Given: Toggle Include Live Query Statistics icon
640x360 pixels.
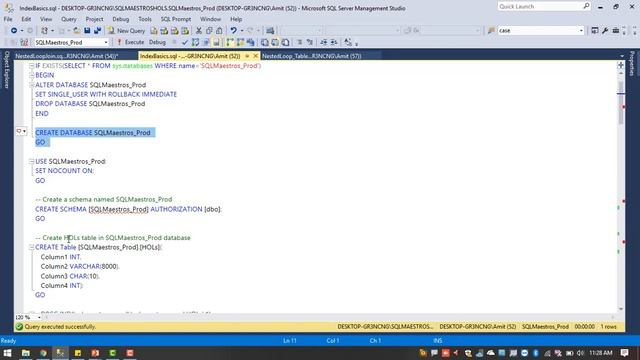Looking at the screenshot, I should point(240,42).
